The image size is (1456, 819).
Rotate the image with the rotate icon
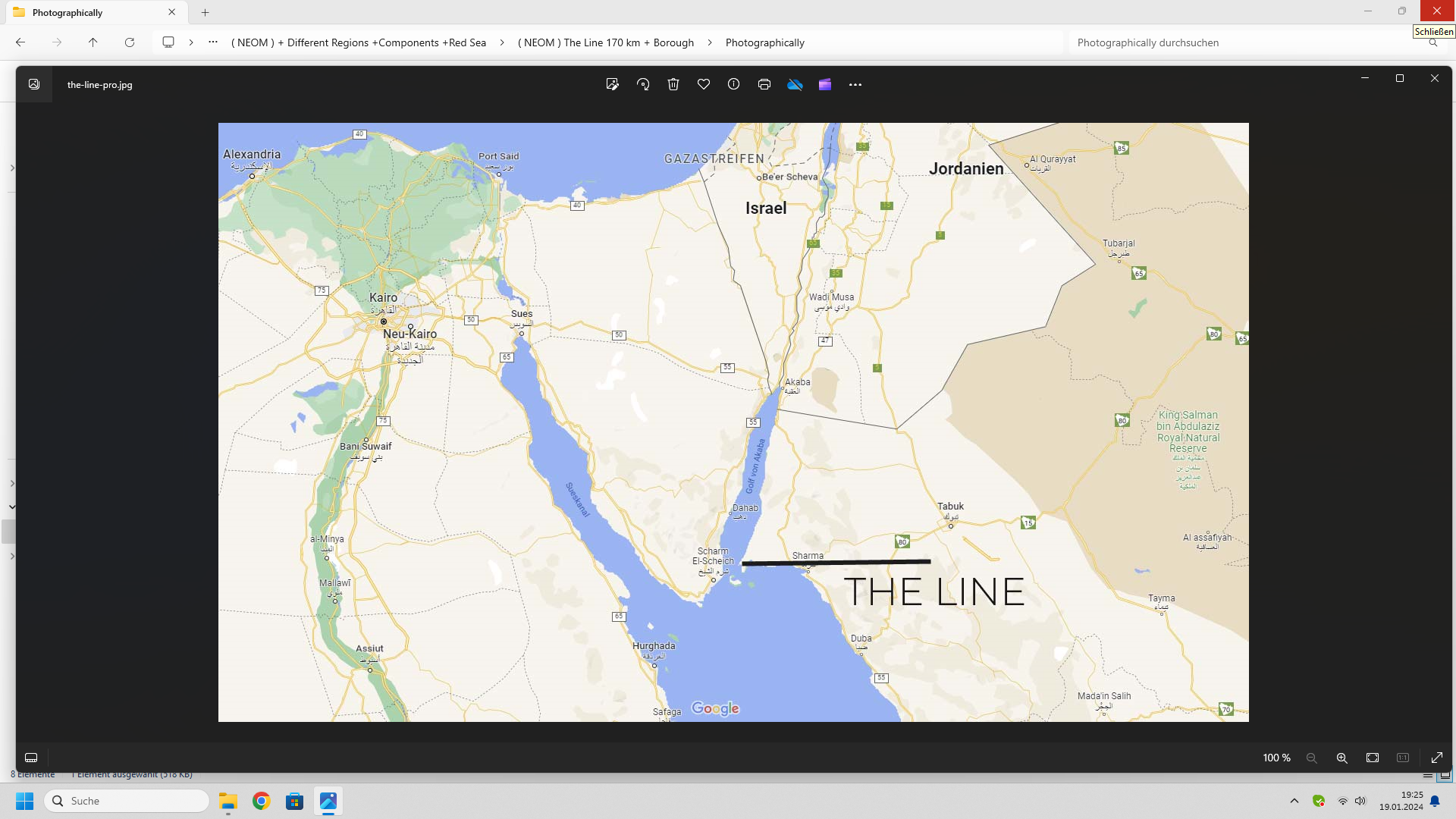point(643,84)
